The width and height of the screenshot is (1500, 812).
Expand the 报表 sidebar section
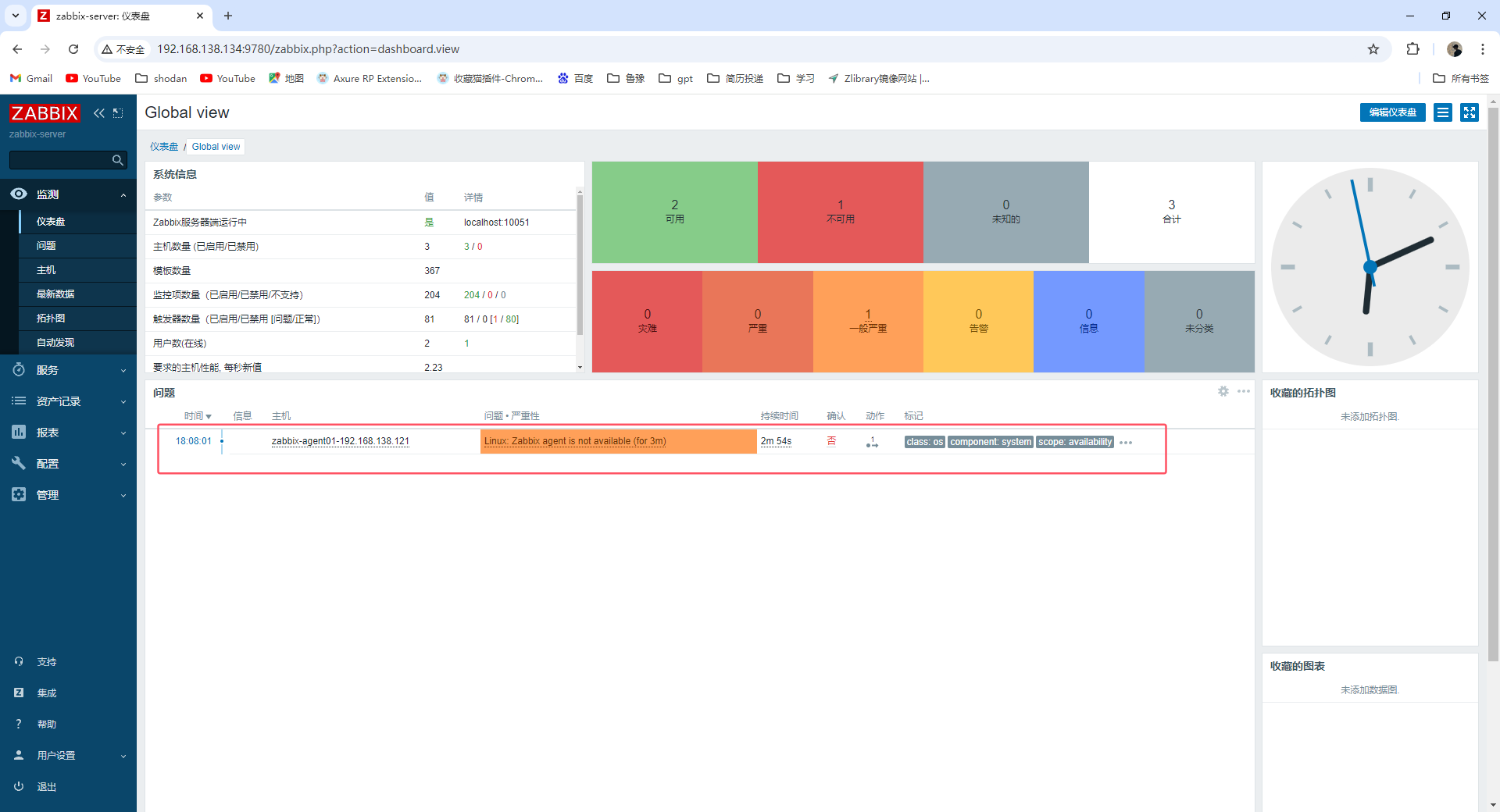click(68, 433)
